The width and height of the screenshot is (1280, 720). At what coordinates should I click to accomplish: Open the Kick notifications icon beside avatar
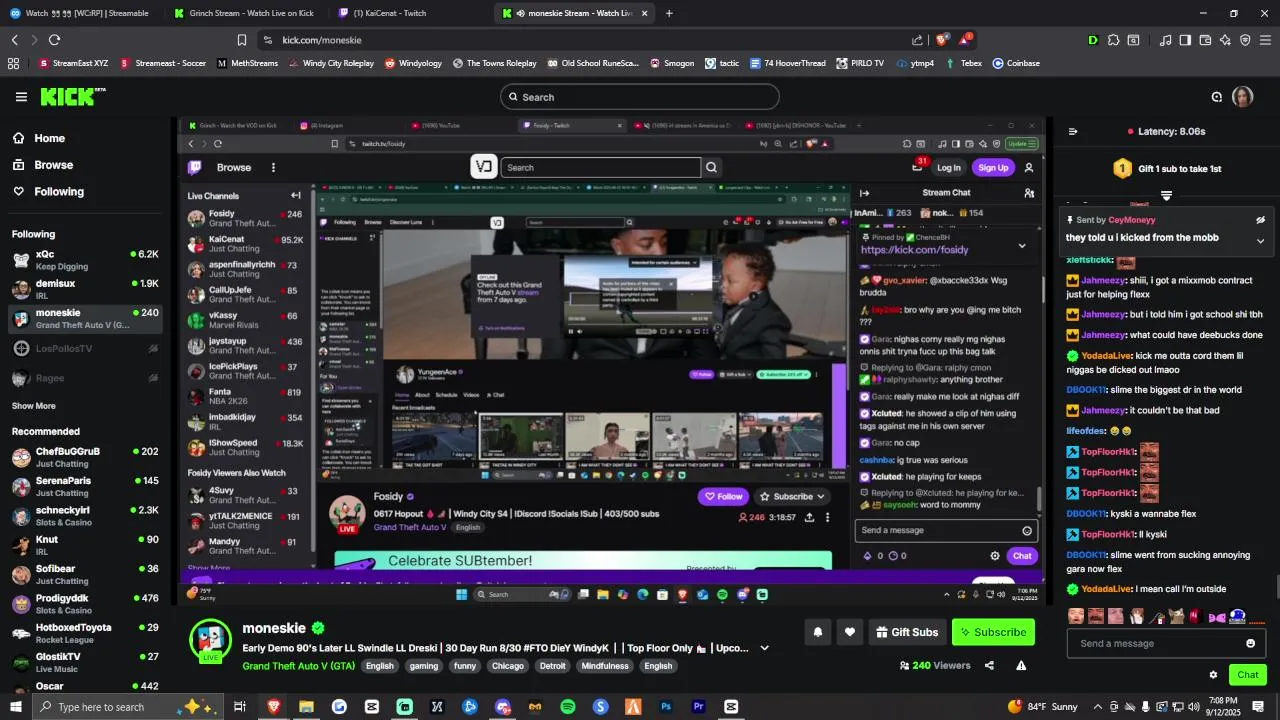tap(1217, 97)
